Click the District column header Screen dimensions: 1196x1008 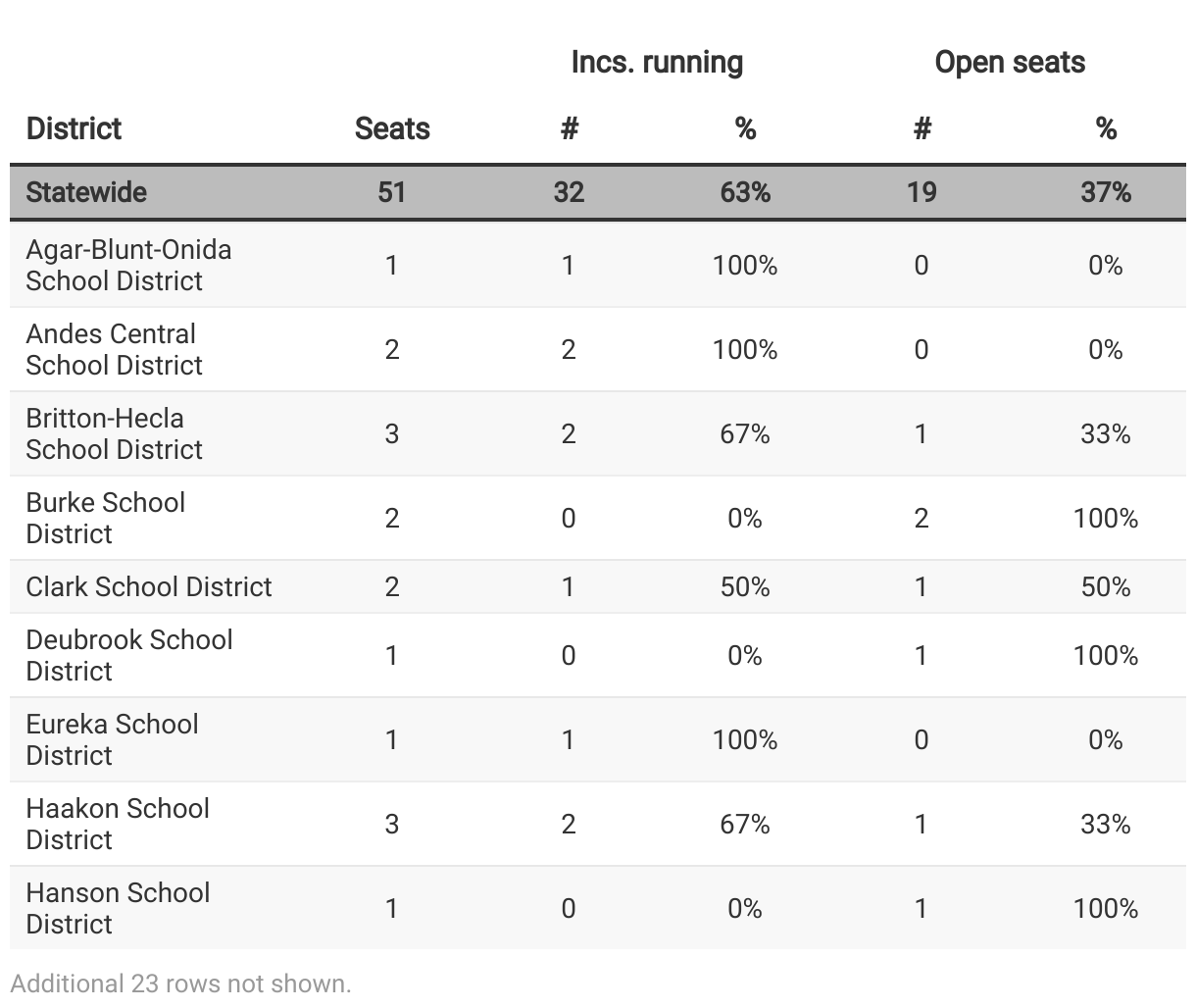tap(74, 128)
